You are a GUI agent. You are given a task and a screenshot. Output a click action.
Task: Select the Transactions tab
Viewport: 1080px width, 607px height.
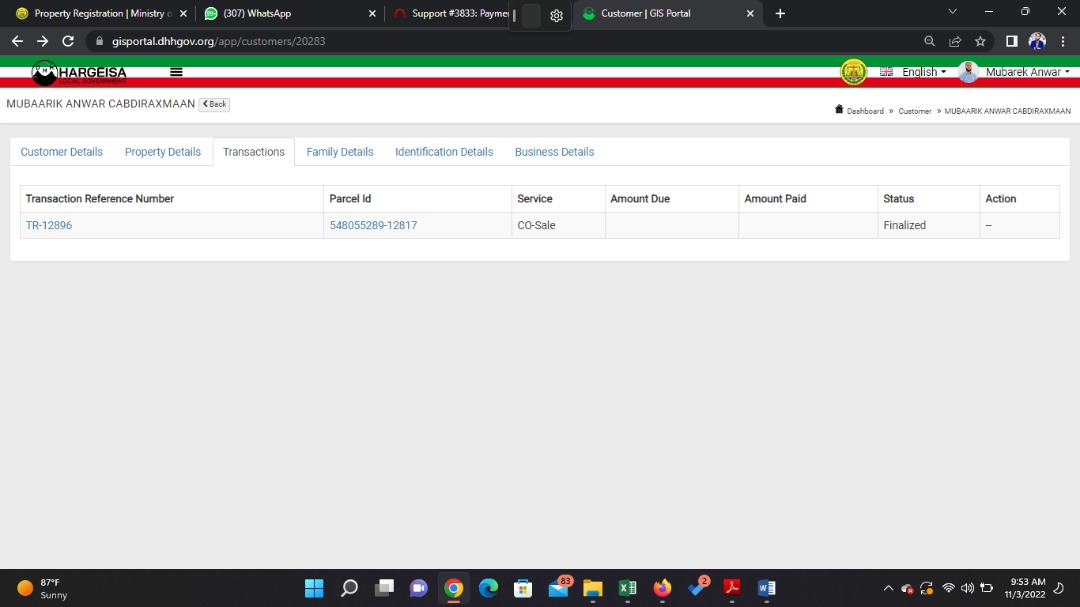tap(253, 152)
